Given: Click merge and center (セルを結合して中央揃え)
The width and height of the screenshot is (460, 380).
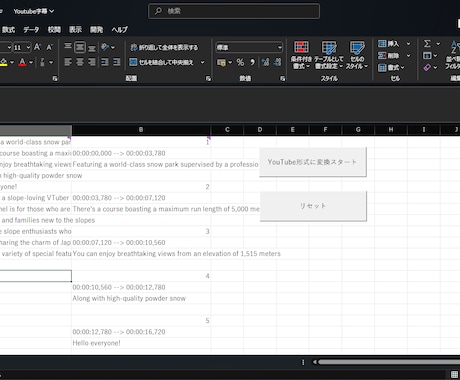Looking at the screenshot, I should 162,62.
